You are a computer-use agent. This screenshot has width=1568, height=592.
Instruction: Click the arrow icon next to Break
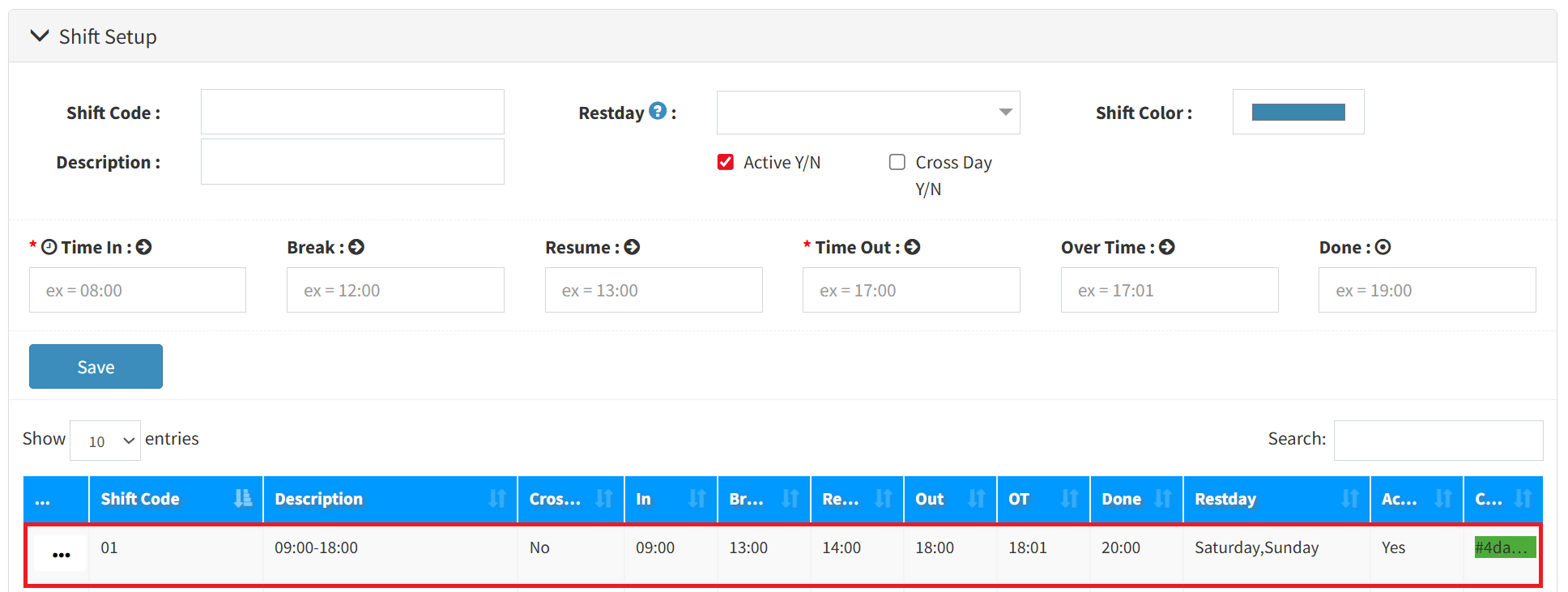(356, 247)
